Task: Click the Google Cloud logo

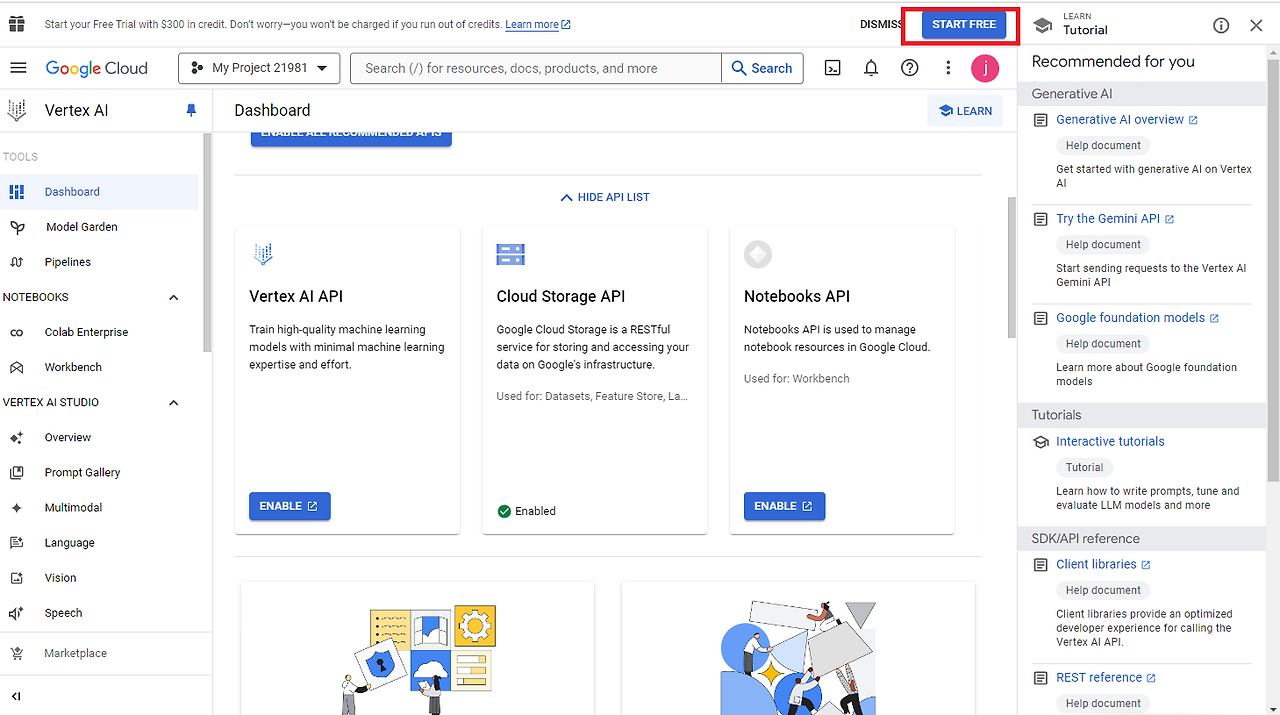Action: click(x=96, y=68)
